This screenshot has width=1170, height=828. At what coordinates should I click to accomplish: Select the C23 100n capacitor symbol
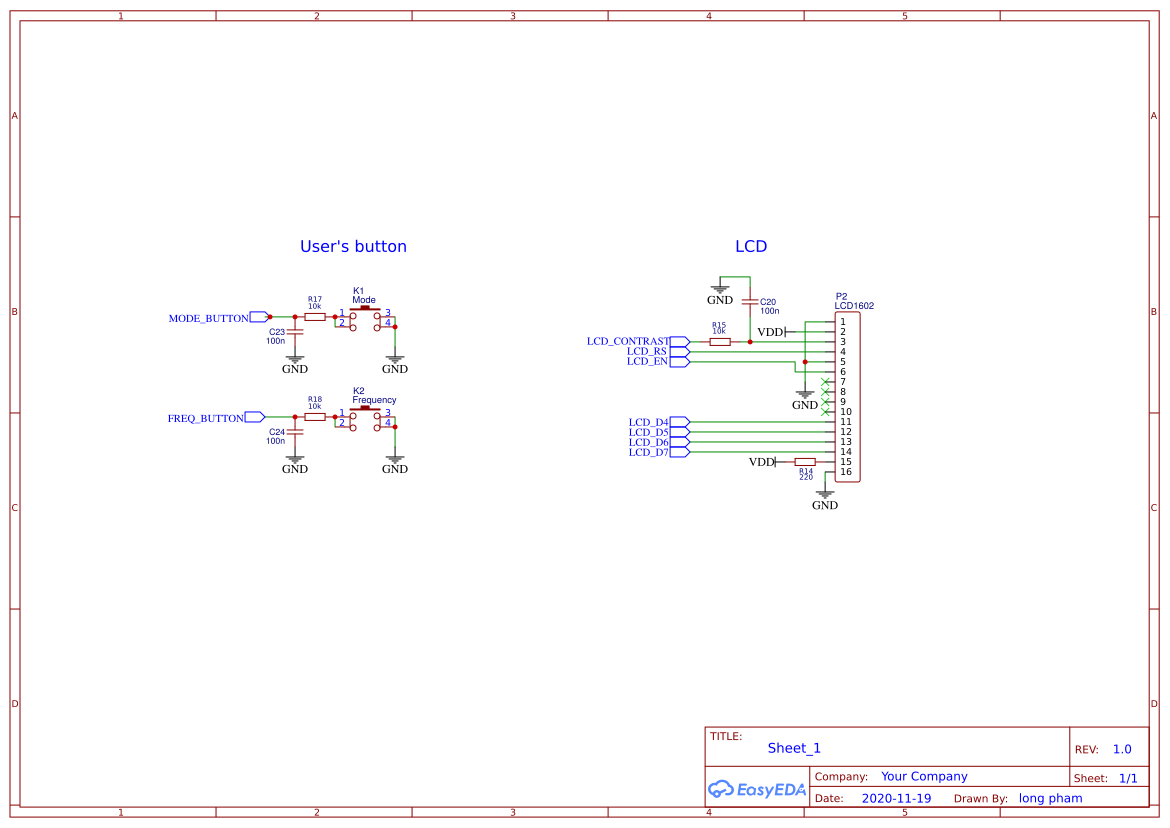[294, 330]
